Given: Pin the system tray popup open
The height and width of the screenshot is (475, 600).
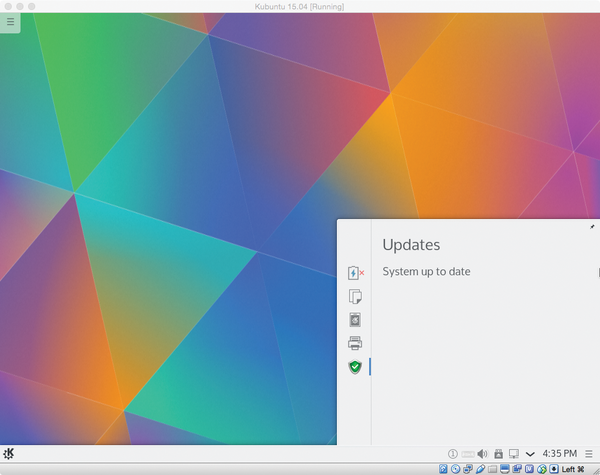Looking at the screenshot, I should (x=591, y=227).
